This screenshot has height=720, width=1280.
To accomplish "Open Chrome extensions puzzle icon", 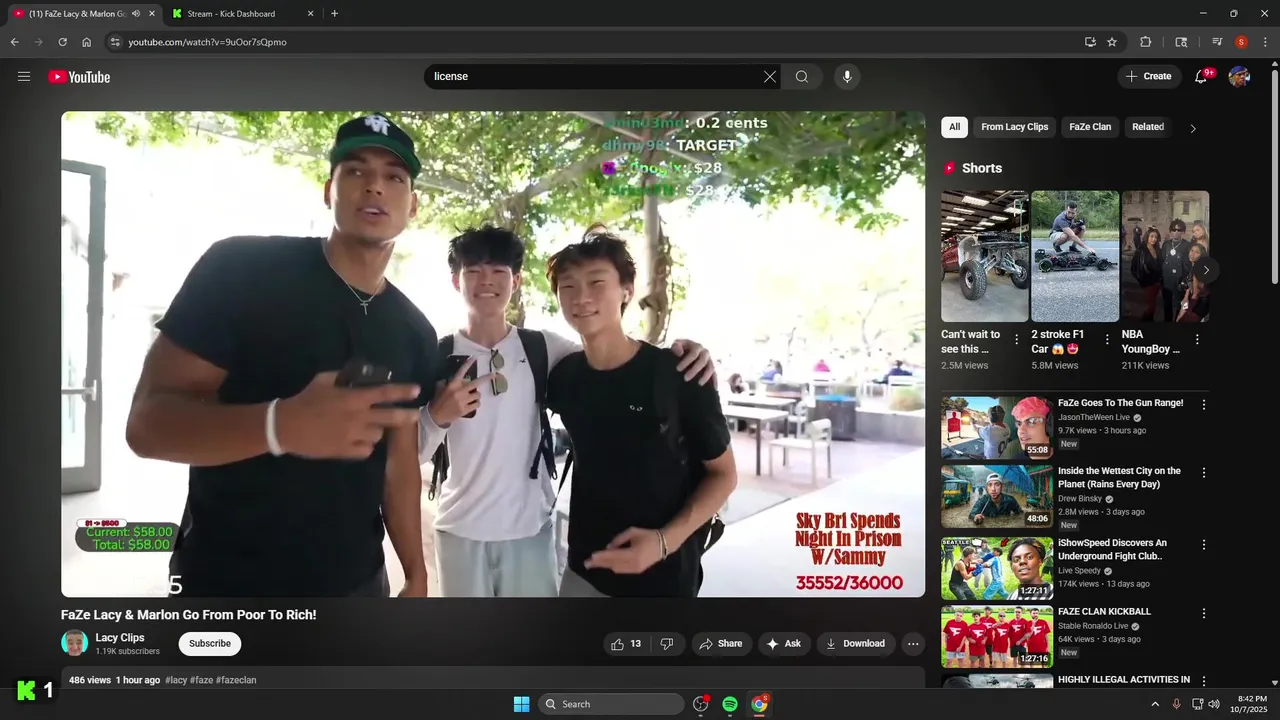I will tap(1146, 42).
